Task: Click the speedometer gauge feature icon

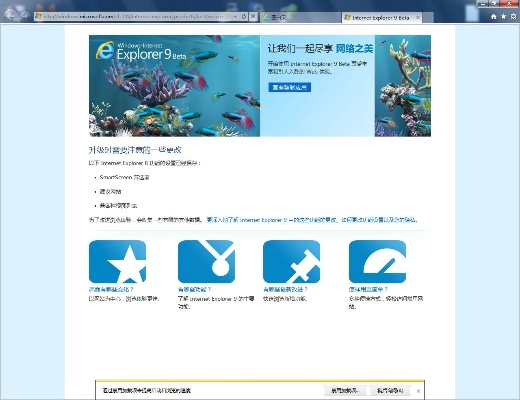Action: pos(377,262)
